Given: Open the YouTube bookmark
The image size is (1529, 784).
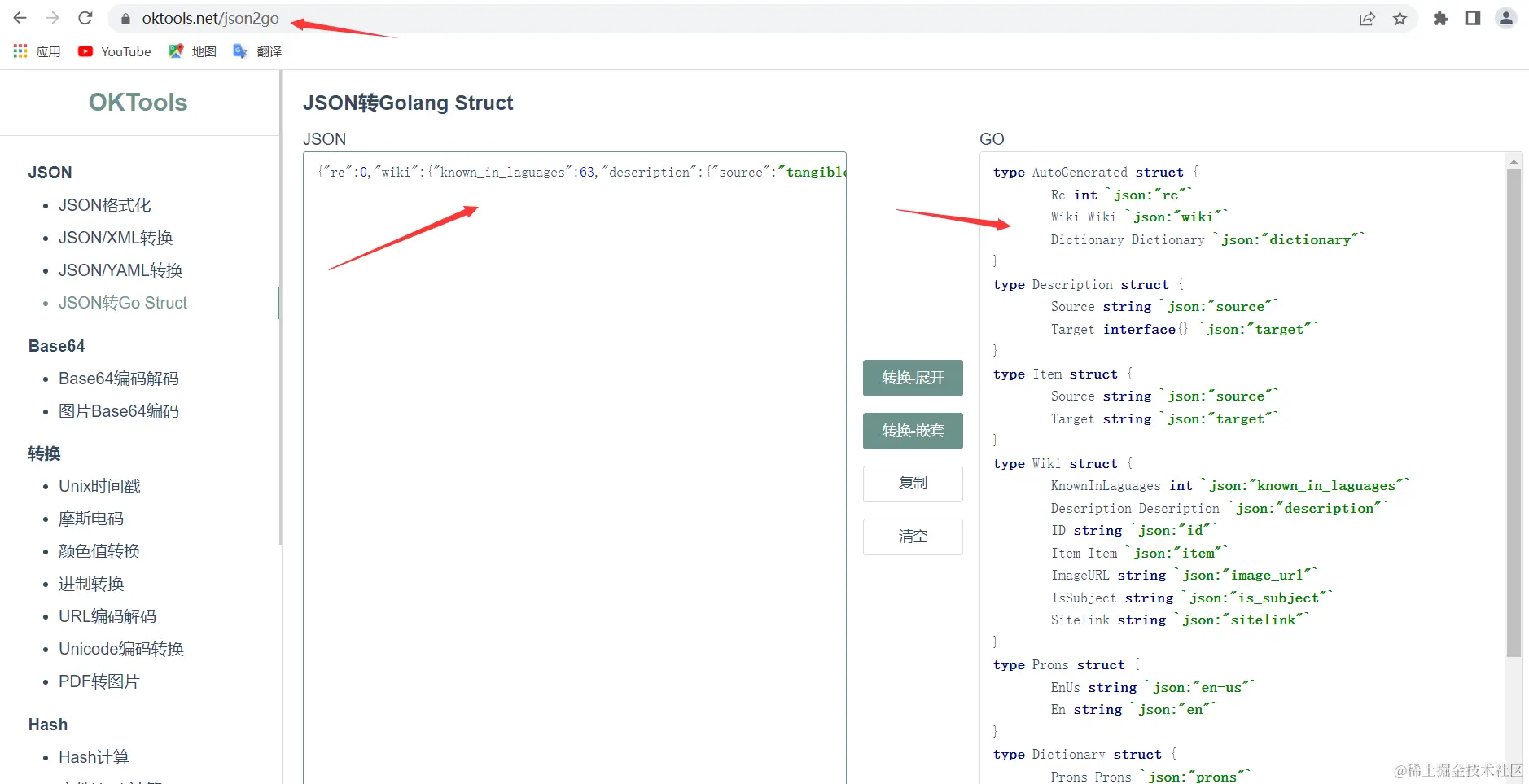Looking at the screenshot, I should click(115, 51).
